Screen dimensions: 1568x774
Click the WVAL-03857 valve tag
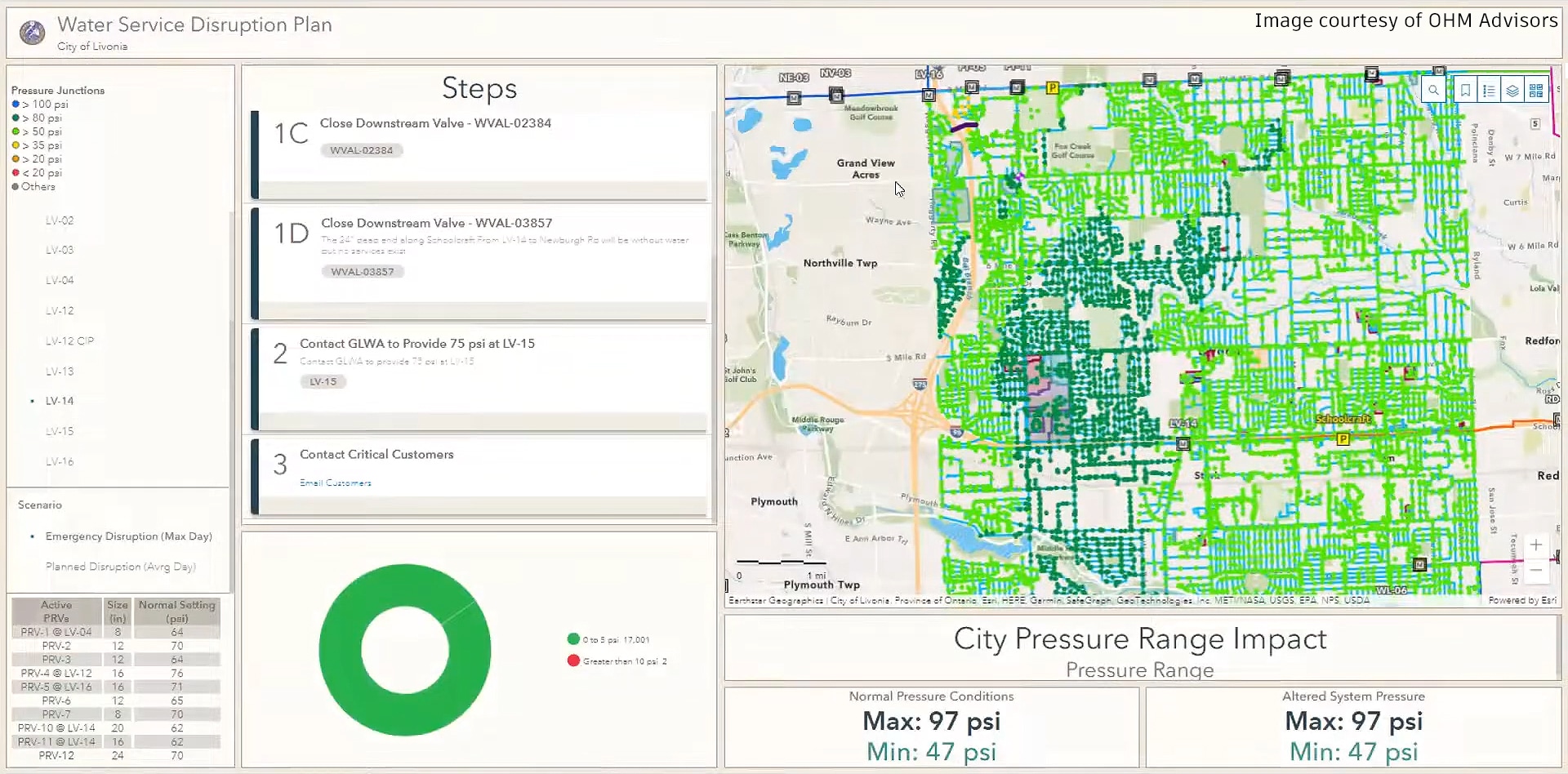pyautogui.click(x=362, y=272)
